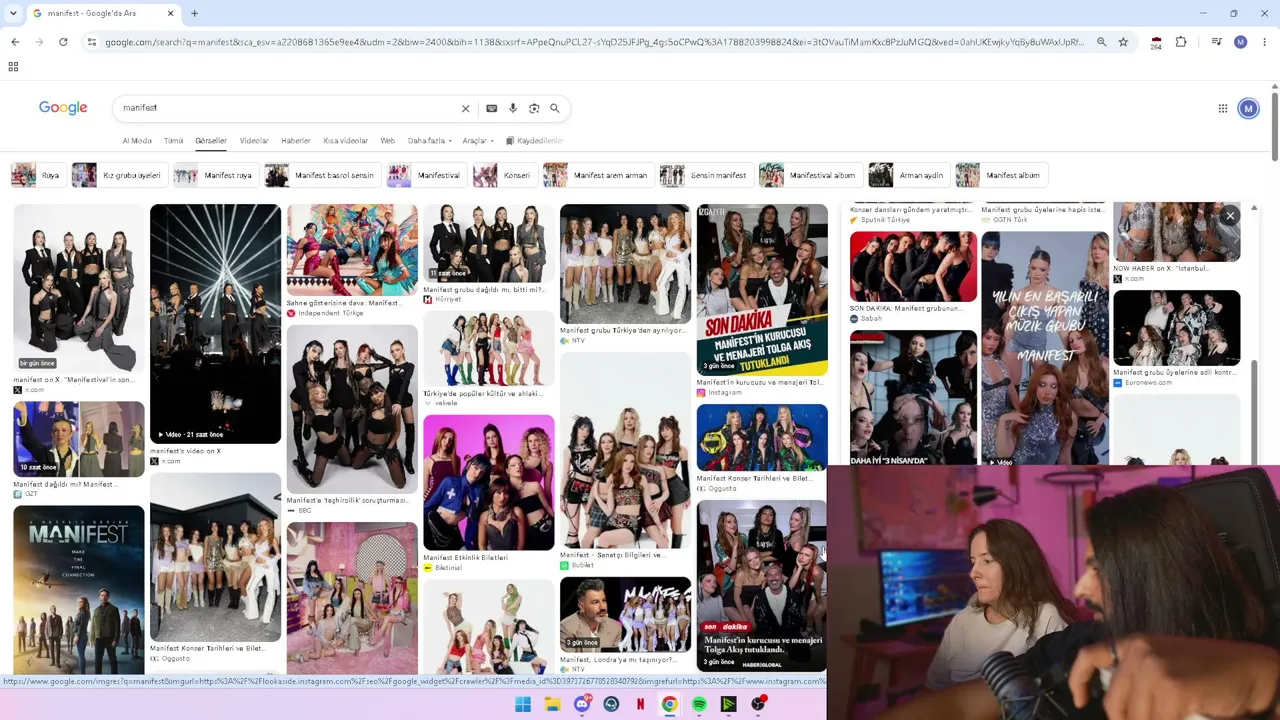Go back to the previous page
The image size is (1280, 720).
coord(15,42)
